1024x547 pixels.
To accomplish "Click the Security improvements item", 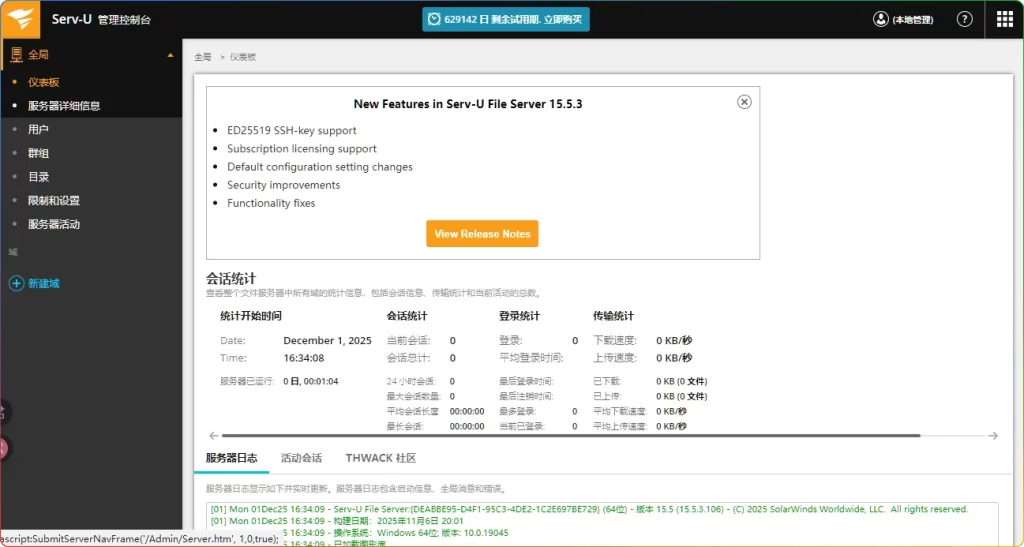I will coord(283,185).
